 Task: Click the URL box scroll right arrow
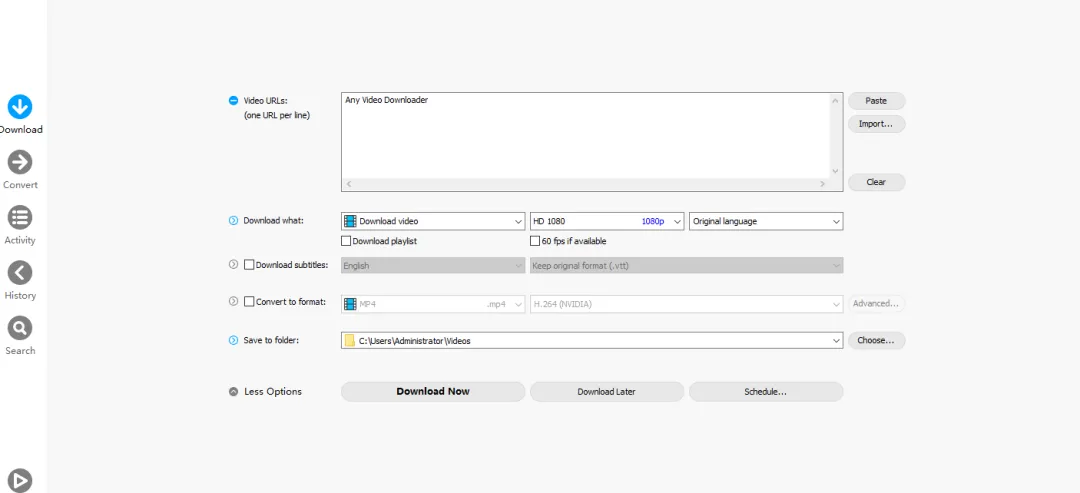point(822,185)
